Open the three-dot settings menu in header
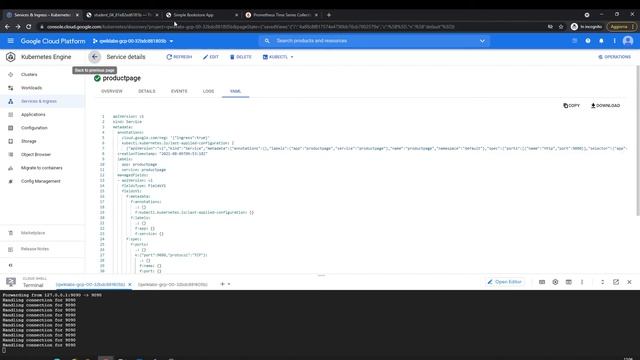The width and height of the screenshot is (640, 360). (614, 41)
